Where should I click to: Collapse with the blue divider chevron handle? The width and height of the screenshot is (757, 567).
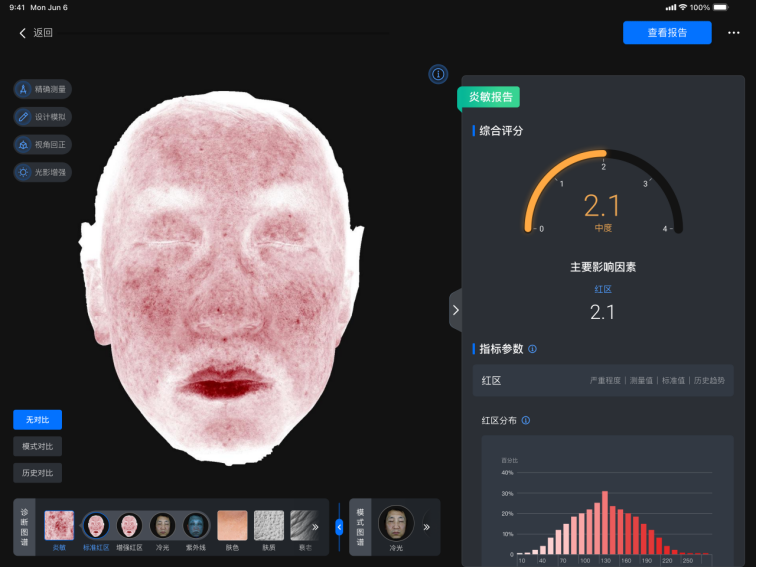339,527
